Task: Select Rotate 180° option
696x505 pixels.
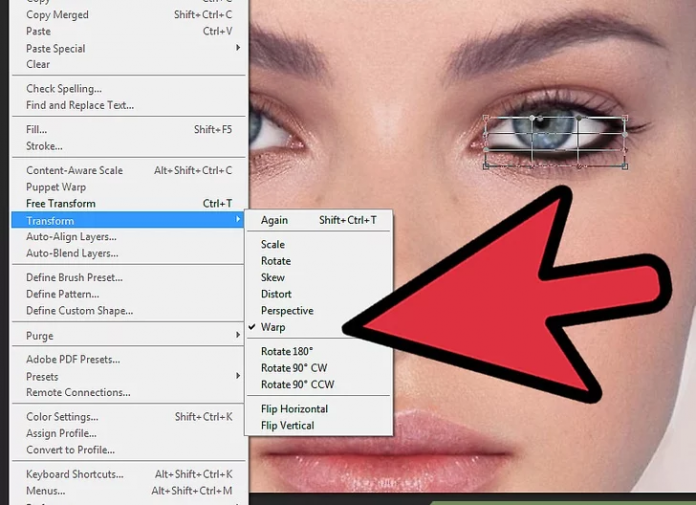Action: 287,351
